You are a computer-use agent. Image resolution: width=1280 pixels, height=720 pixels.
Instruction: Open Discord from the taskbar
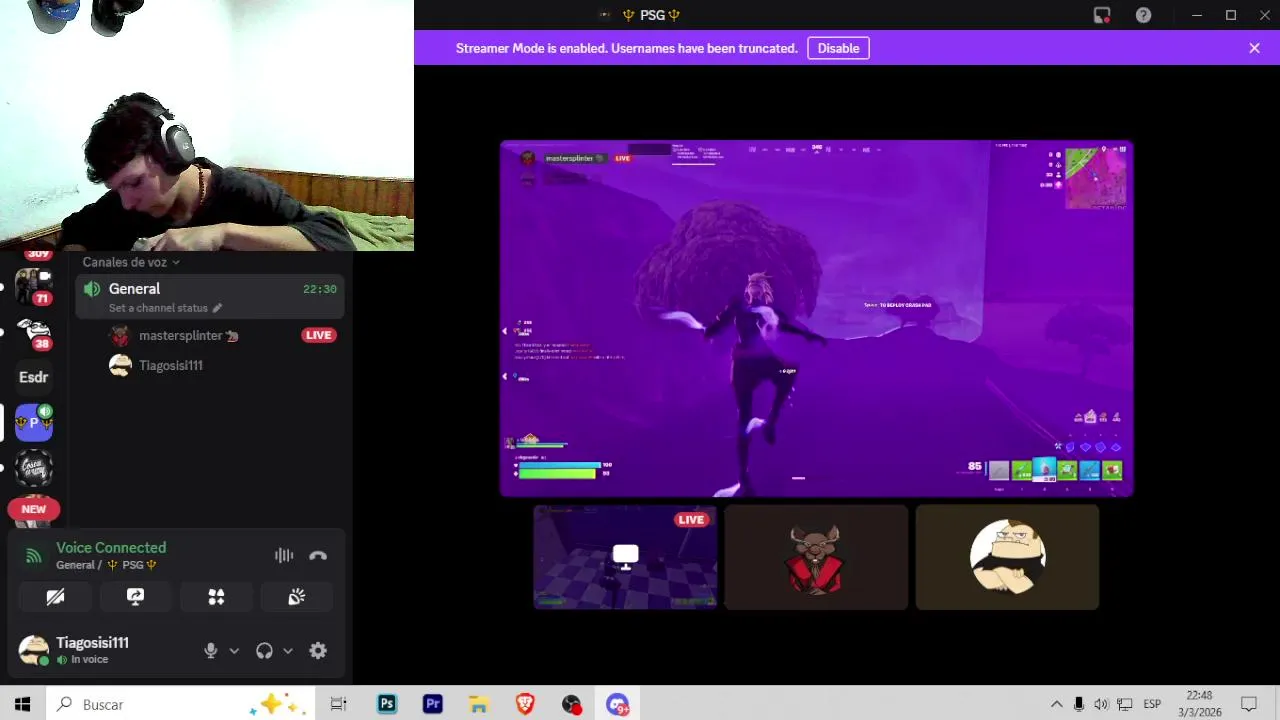617,704
